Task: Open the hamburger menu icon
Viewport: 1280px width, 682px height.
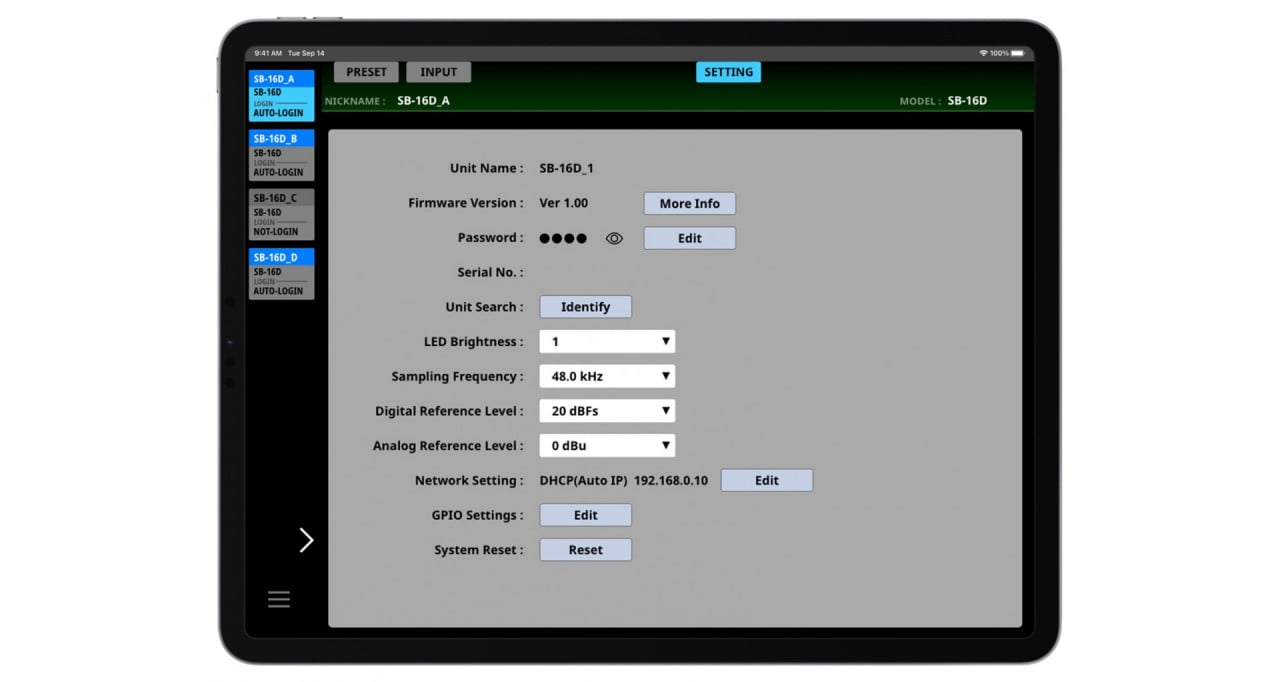Action: 279,599
